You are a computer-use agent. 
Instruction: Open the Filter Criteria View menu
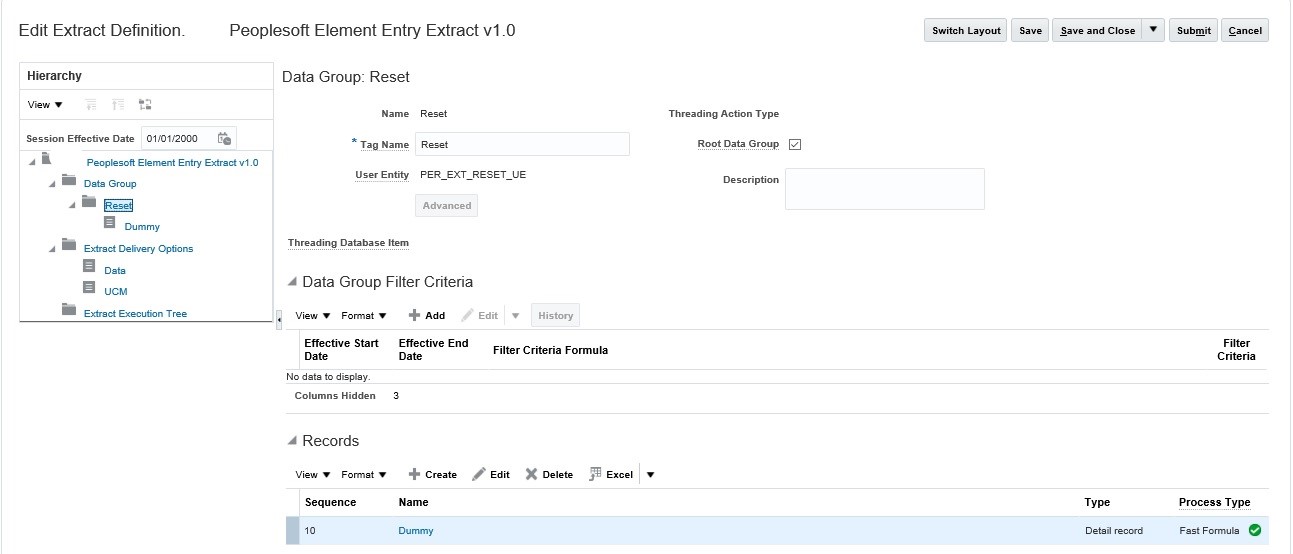[313, 316]
